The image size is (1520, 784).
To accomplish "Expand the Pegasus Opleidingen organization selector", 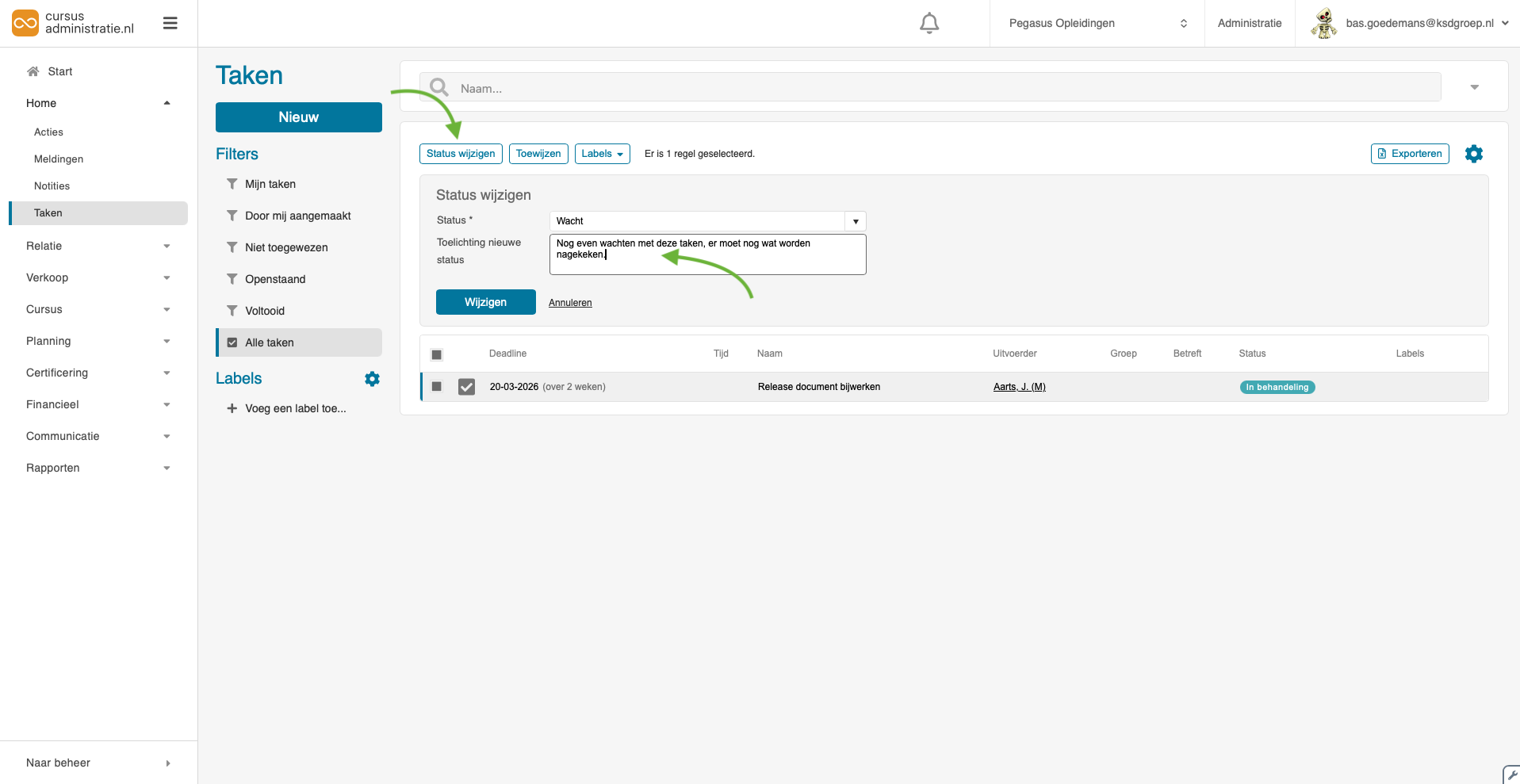I will pyautogui.click(x=1097, y=24).
